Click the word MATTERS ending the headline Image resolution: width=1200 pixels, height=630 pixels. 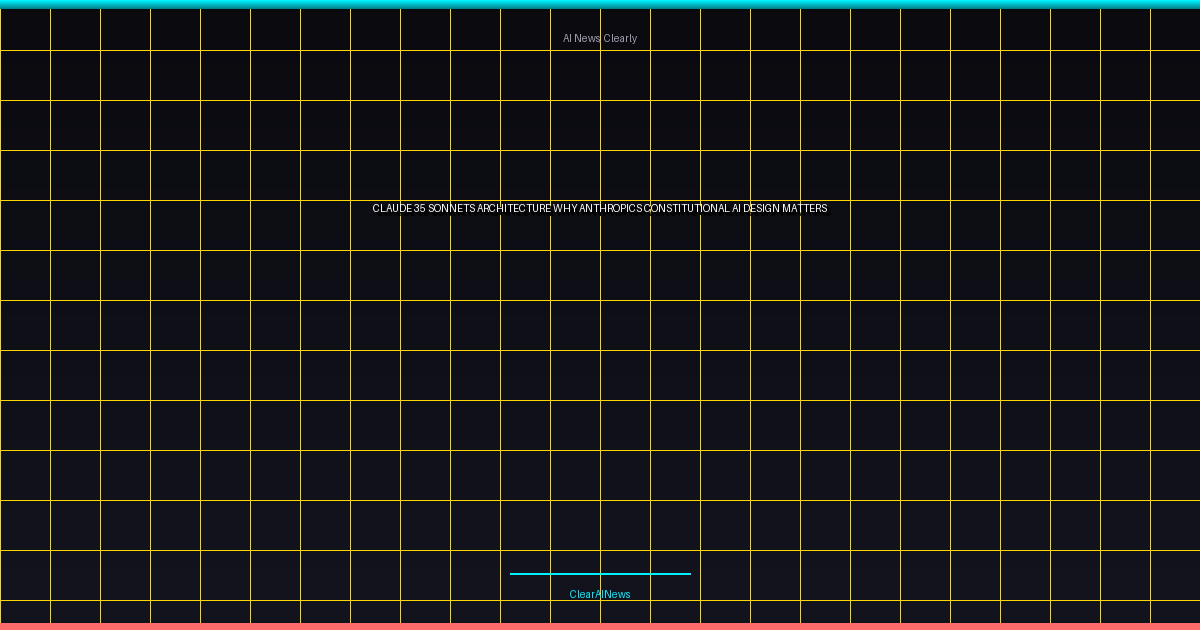coord(806,209)
